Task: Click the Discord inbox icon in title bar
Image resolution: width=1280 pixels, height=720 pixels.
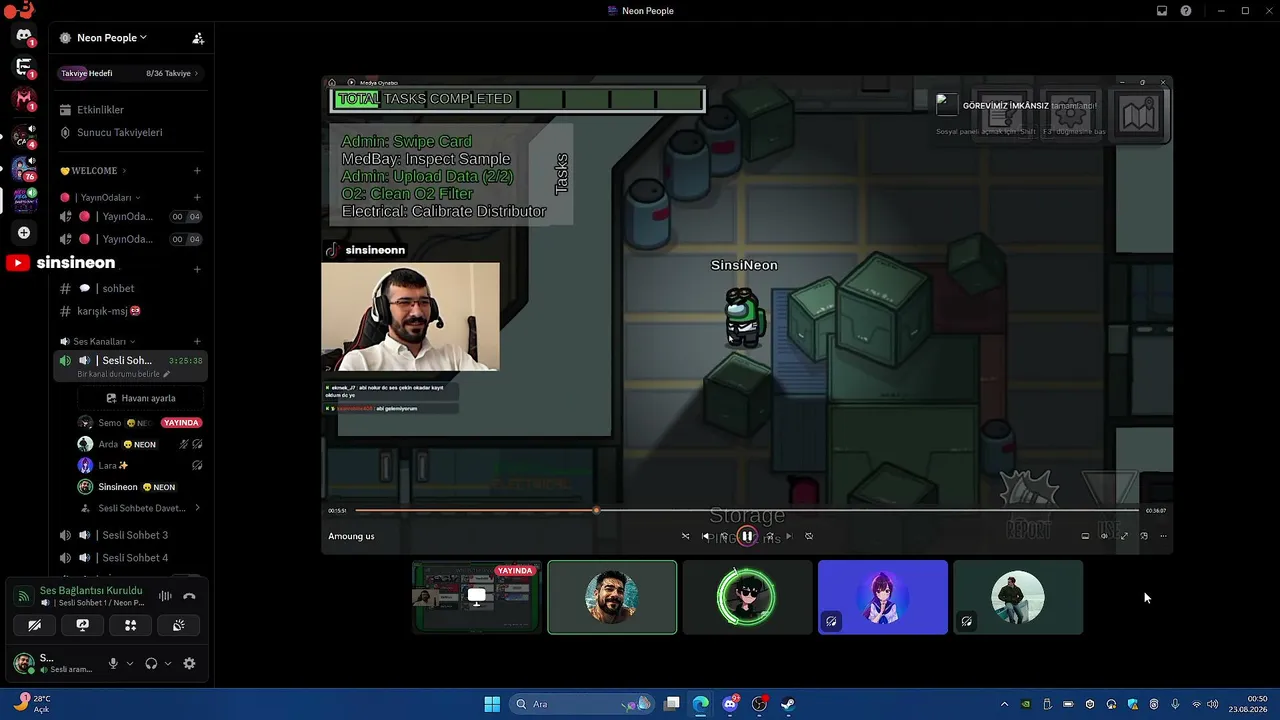Action: (1162, 11)
